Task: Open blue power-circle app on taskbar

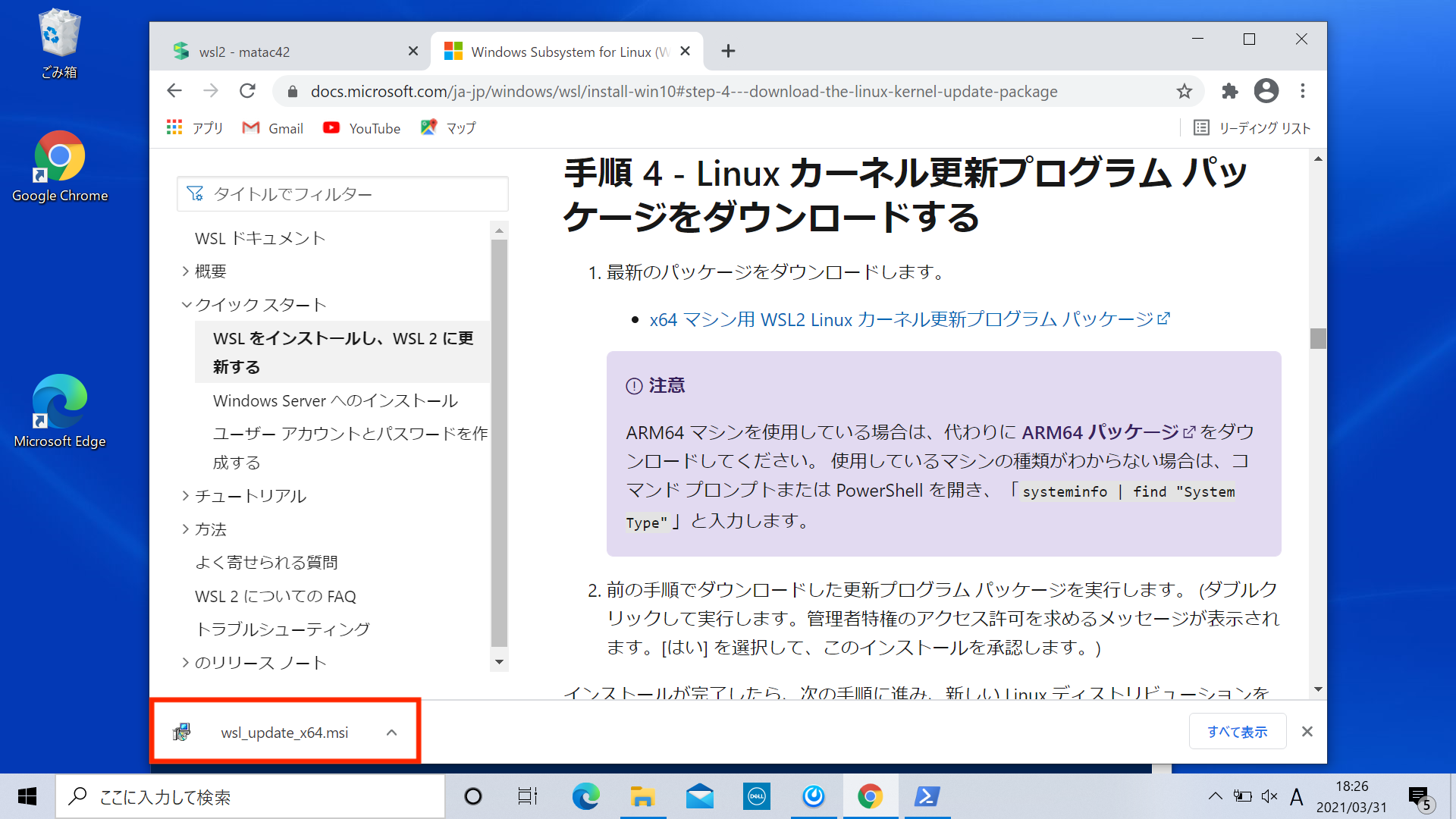Action: tap(814, 796)
